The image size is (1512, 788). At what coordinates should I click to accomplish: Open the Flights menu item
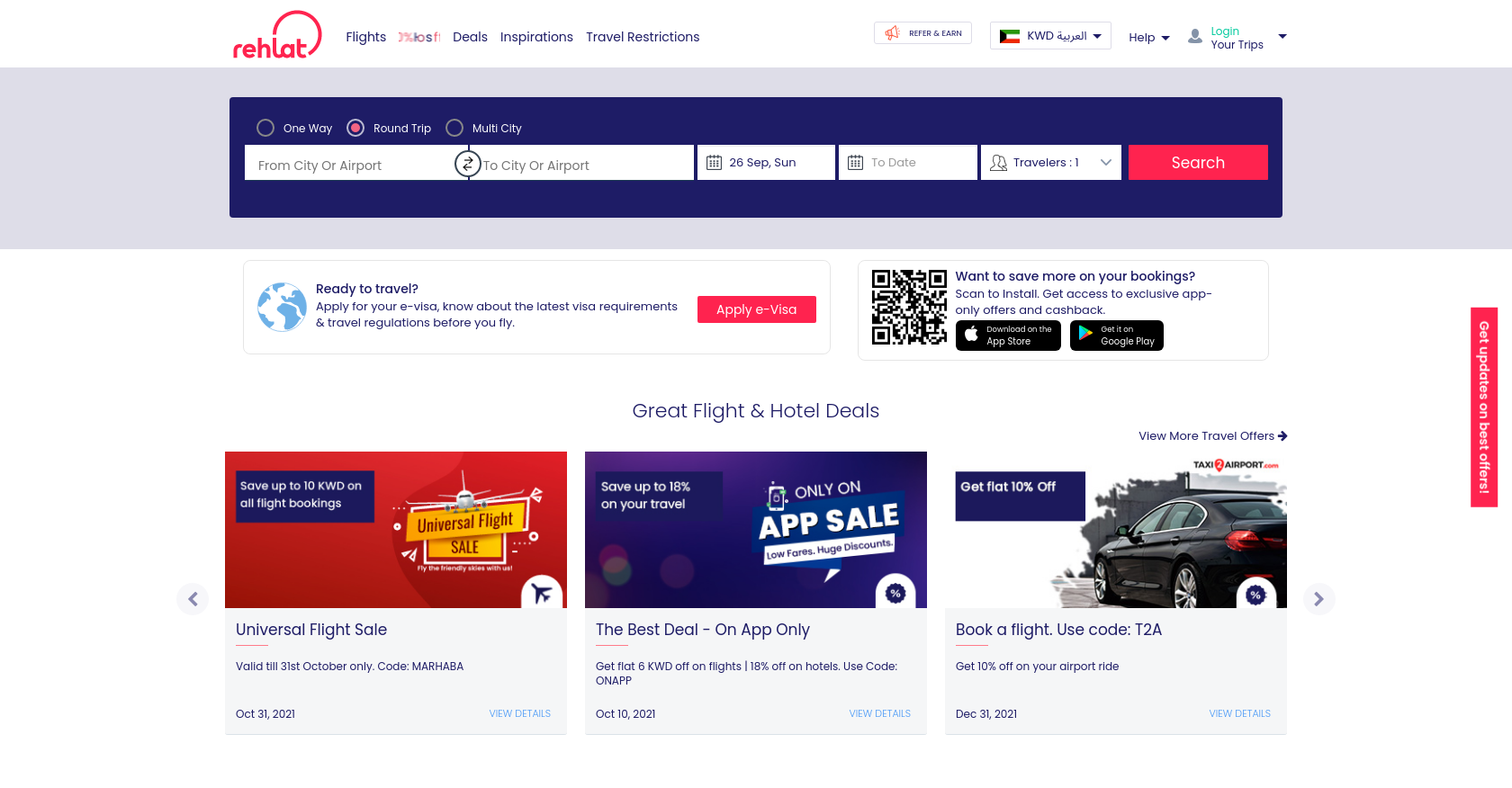tap(365, 37)
